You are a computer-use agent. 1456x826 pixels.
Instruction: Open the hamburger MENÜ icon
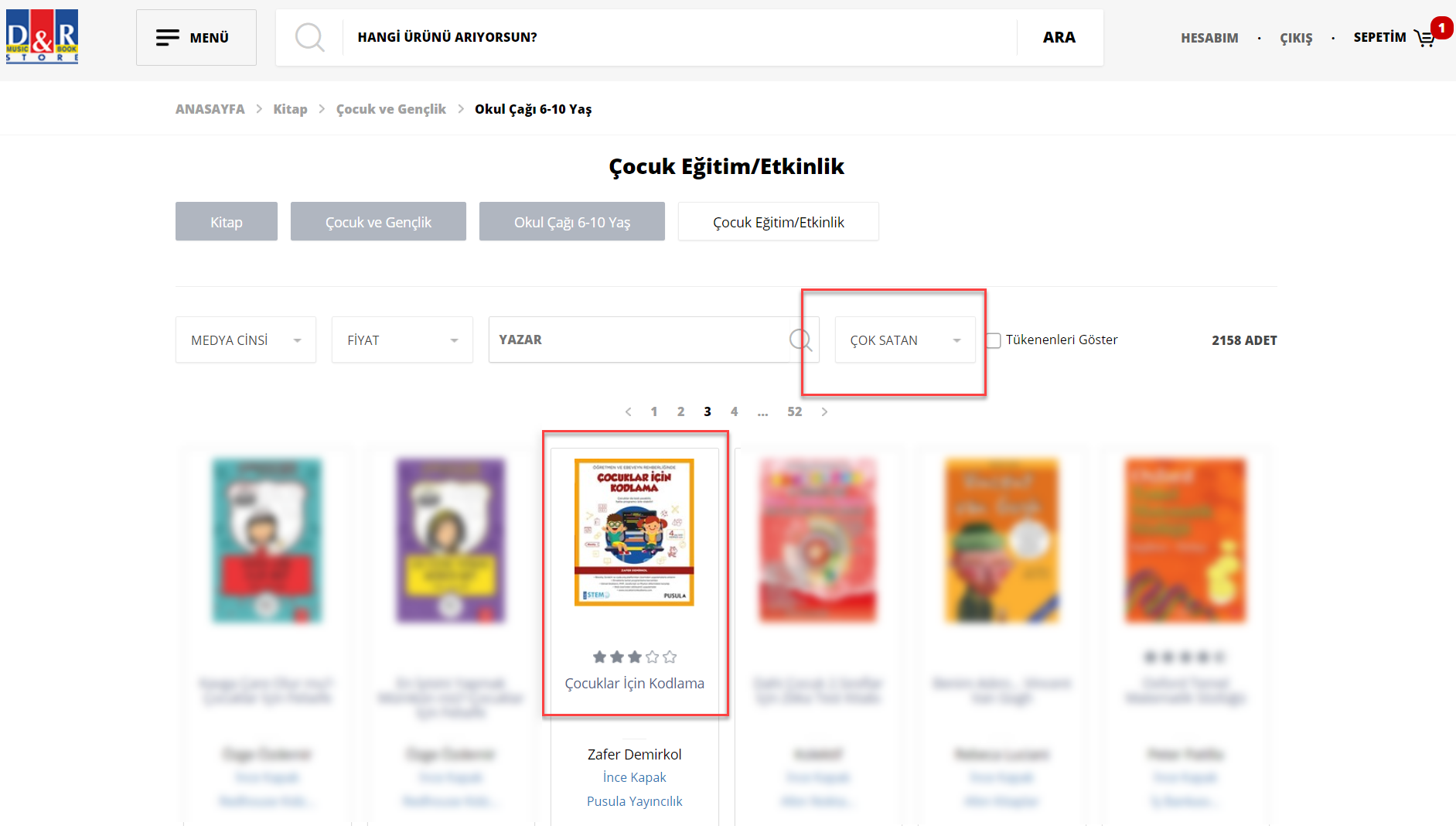[167, 37]
